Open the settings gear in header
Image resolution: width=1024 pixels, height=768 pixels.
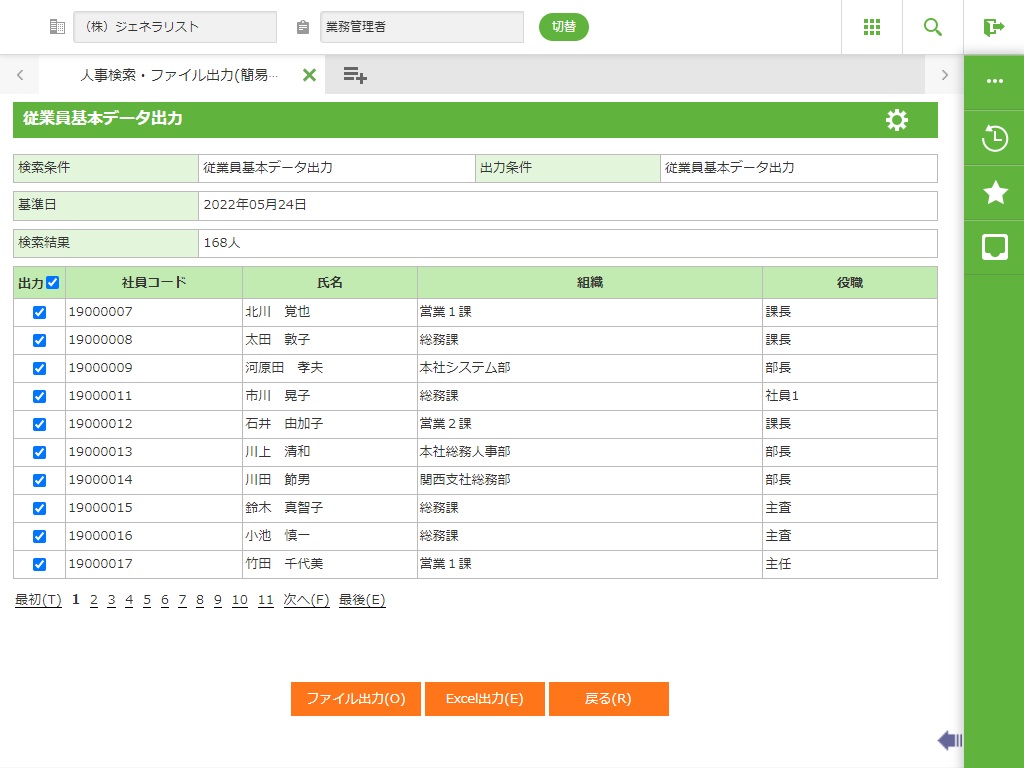click(x=897, y=120)
